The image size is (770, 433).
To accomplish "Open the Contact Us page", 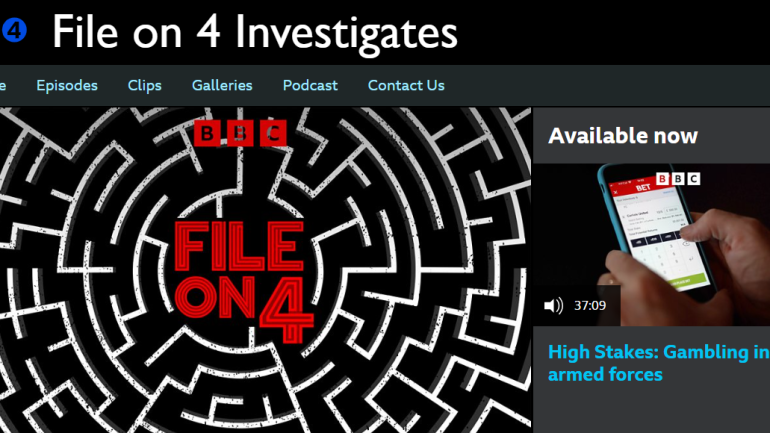I will 406,85.
